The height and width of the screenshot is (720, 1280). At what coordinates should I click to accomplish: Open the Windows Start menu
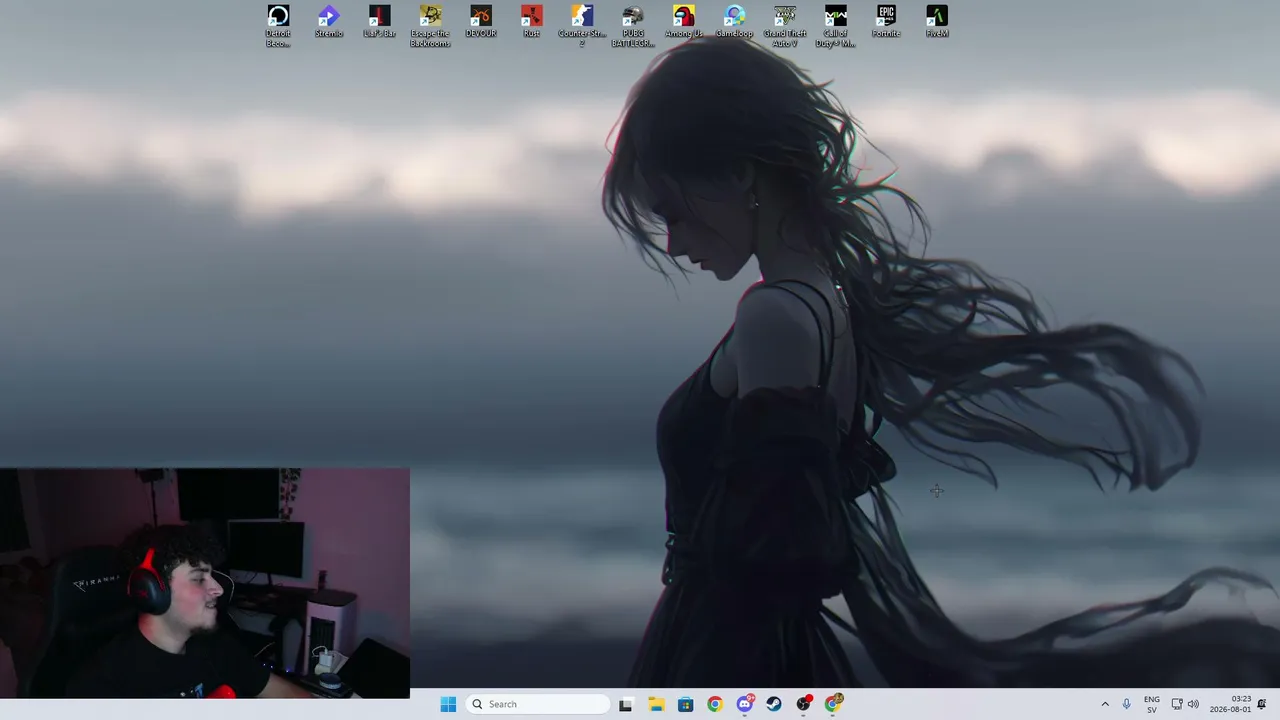click(x=448, y=704)
